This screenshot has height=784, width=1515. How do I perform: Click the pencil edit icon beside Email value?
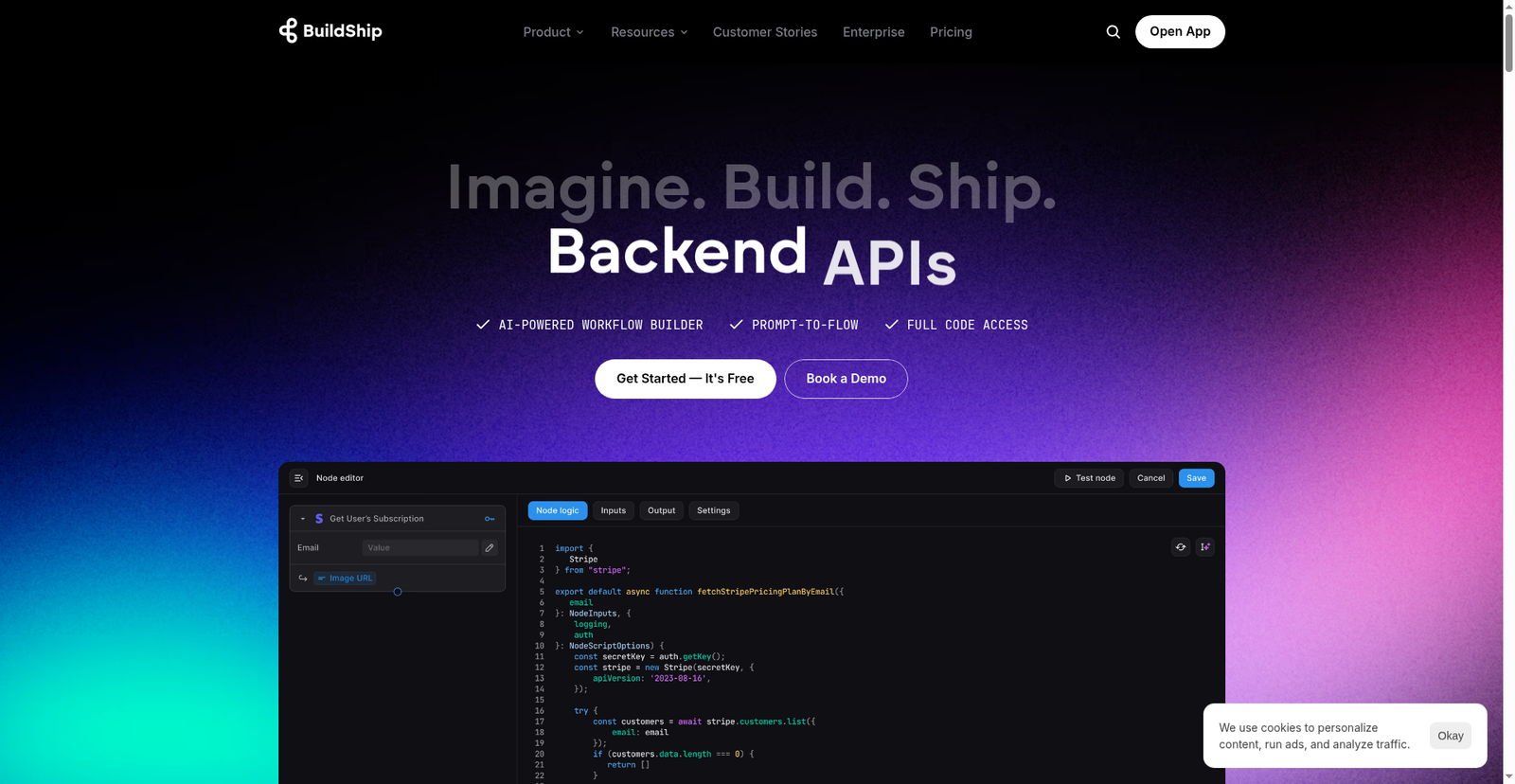point(490,548)
